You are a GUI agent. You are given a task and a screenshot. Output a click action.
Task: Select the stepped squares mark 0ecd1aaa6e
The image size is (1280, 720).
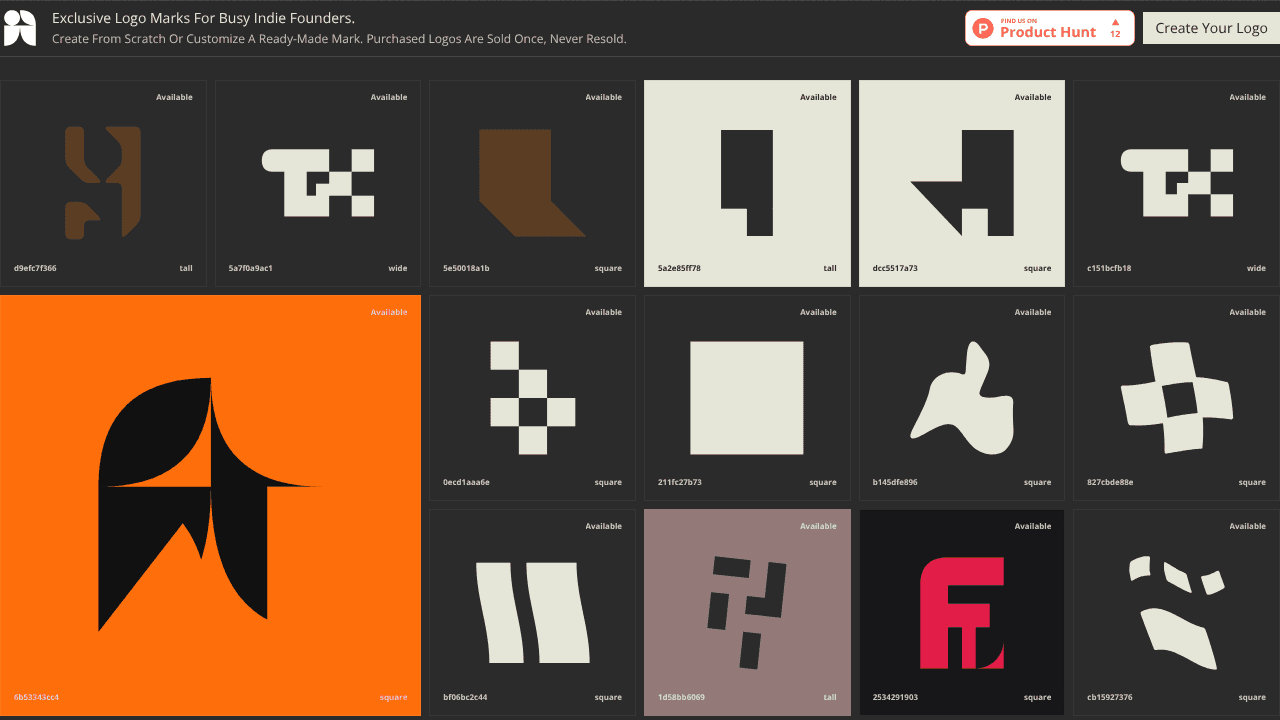click(x=532, y=398)
